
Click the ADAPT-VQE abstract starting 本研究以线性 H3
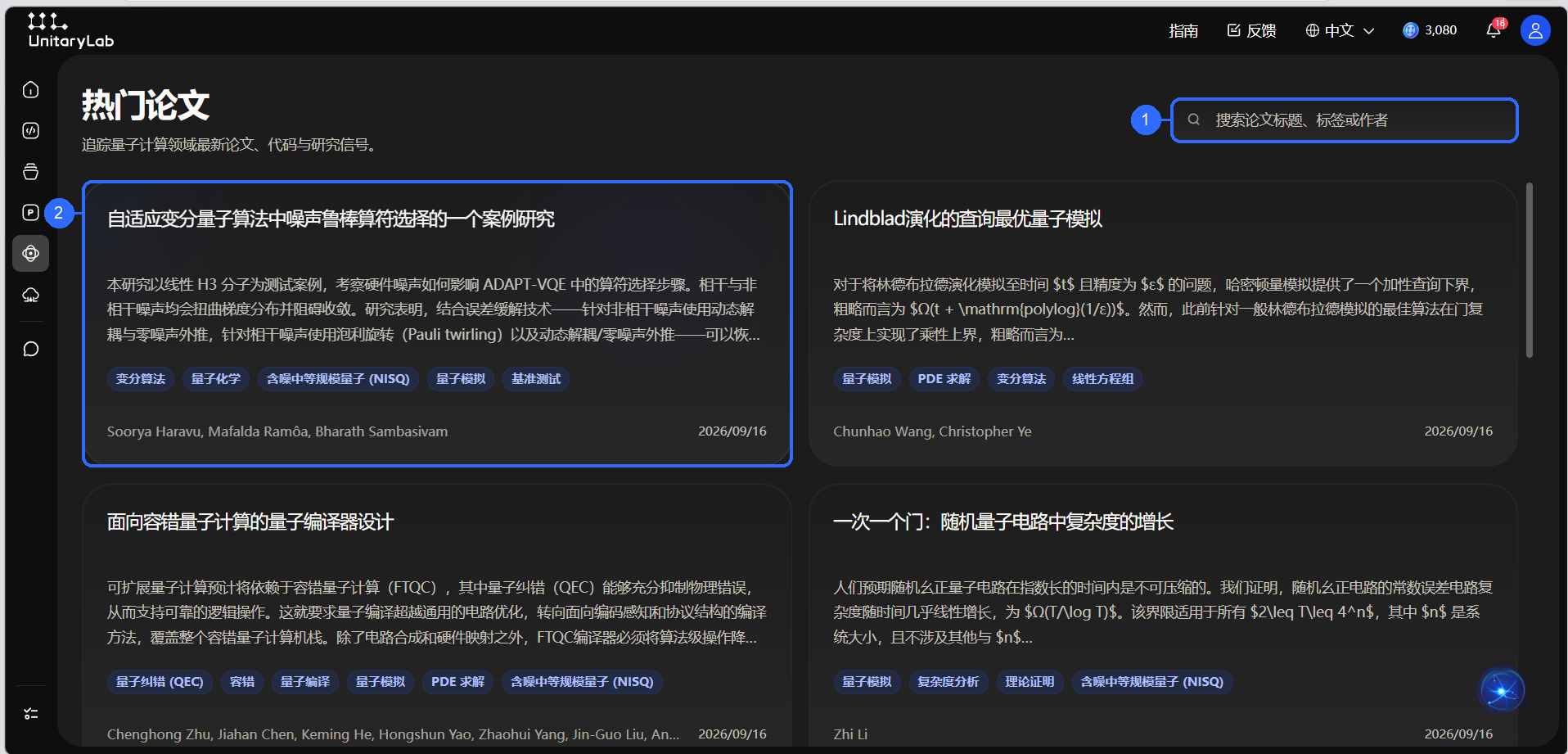[434, 309]
